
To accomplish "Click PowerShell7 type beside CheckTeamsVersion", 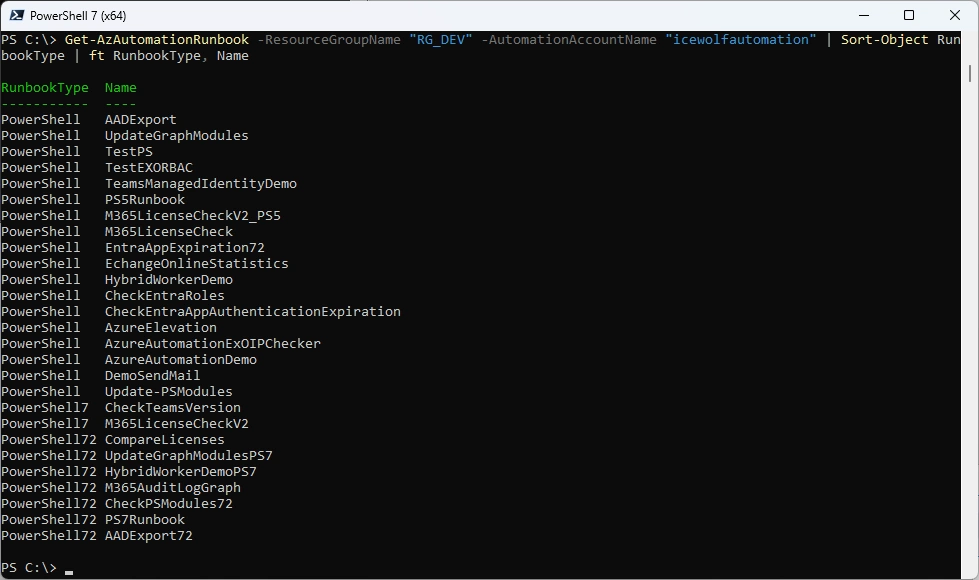I will point(45,408).
